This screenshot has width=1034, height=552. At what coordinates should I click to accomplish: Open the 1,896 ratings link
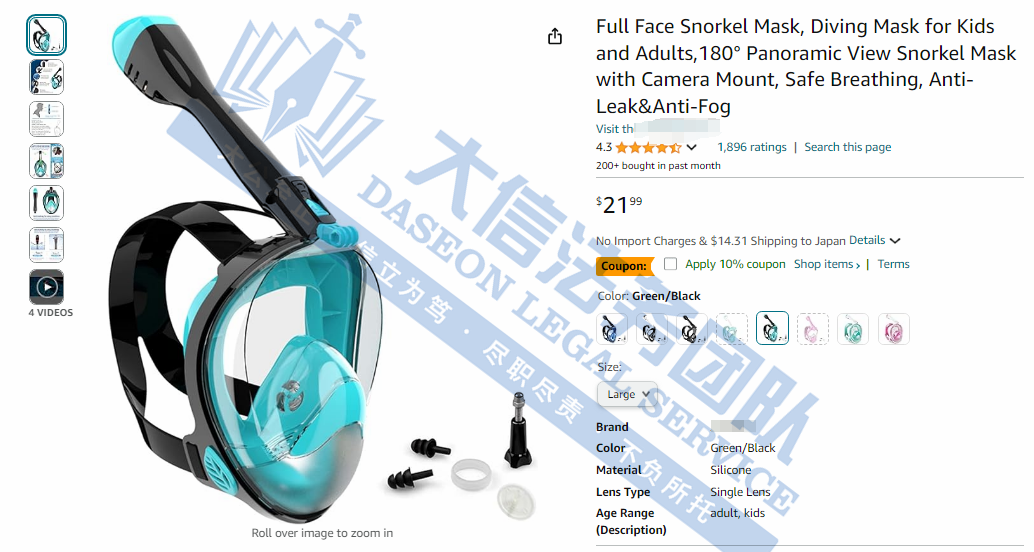(752, 147)
